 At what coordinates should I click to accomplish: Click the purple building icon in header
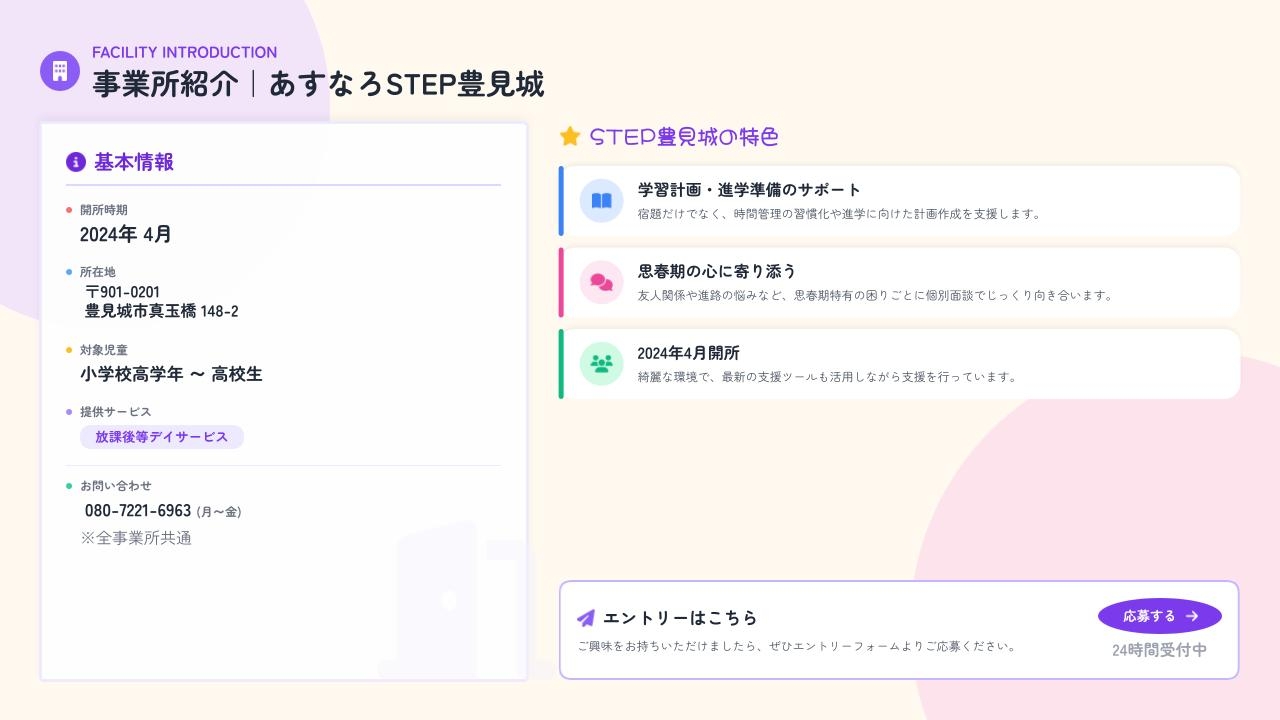click(x=60, y=71)
